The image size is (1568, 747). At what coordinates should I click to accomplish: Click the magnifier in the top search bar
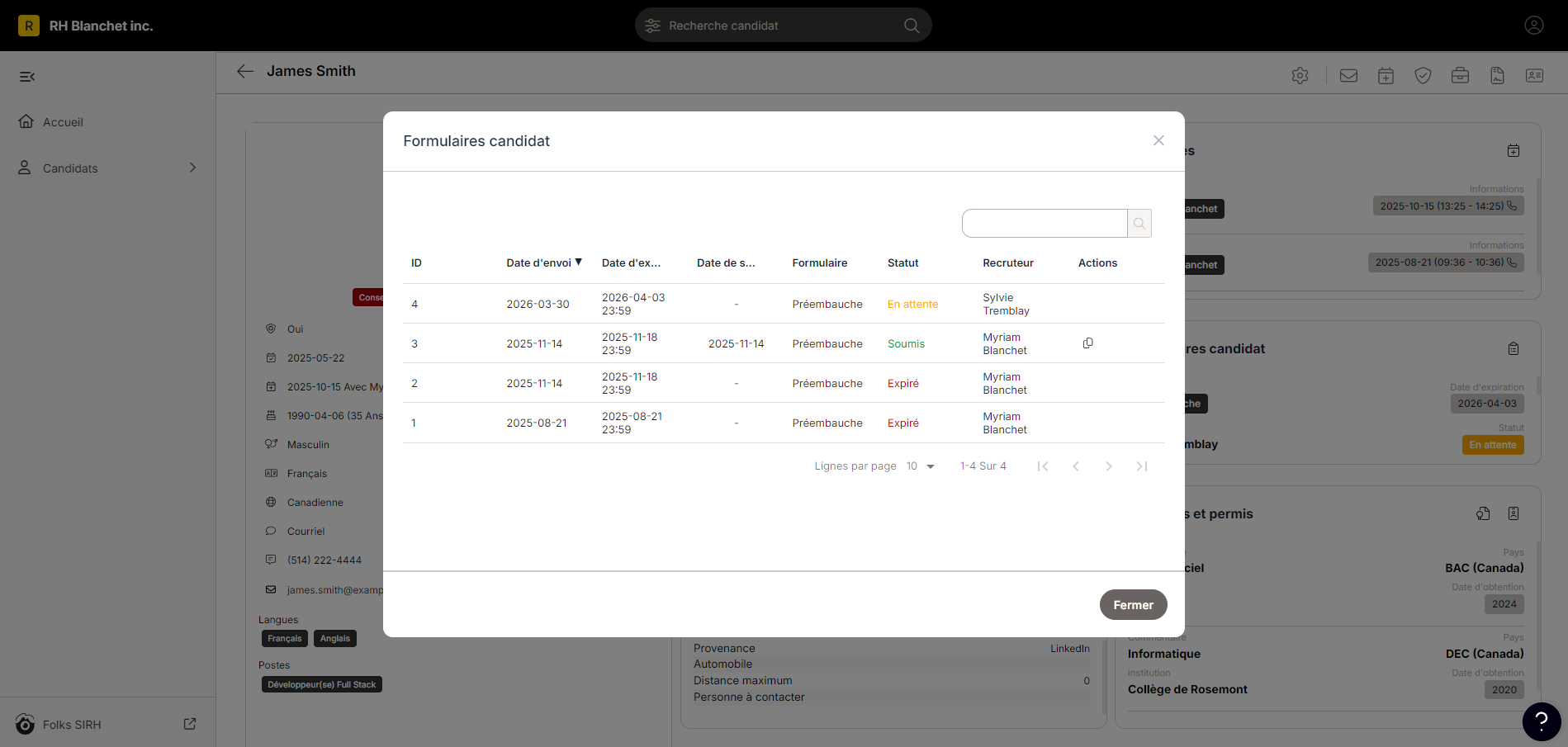[x=912, y=26]
